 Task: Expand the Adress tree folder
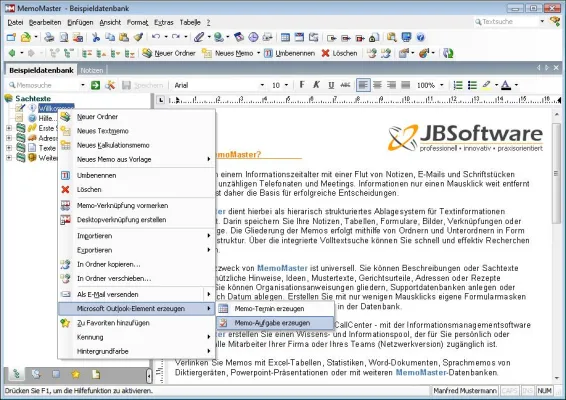[9, 138]
